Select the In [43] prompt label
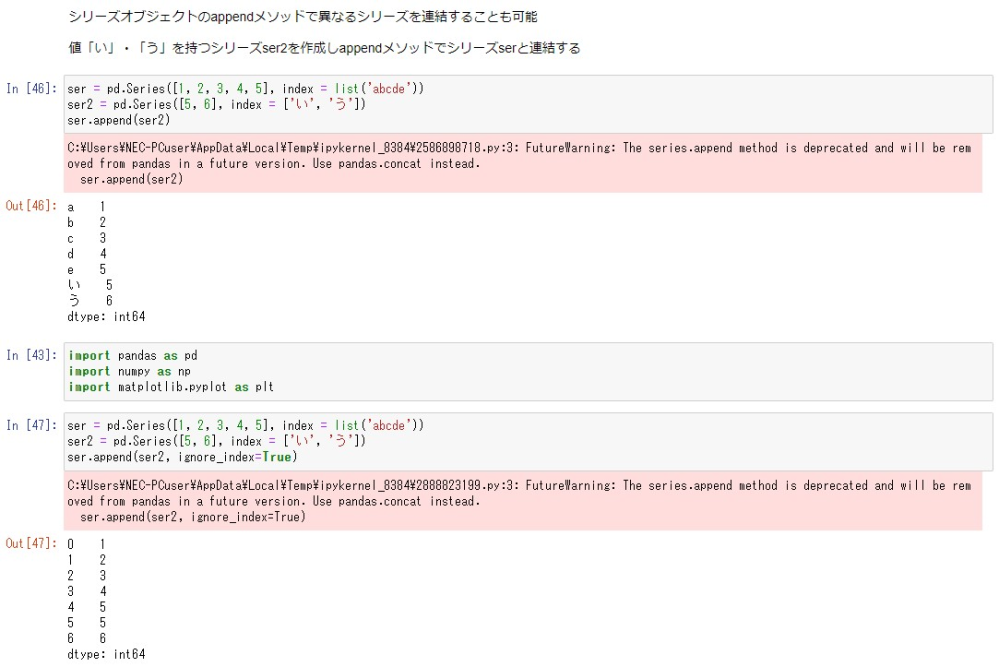This screenshot has height=667, width=999. coord(31,355)
